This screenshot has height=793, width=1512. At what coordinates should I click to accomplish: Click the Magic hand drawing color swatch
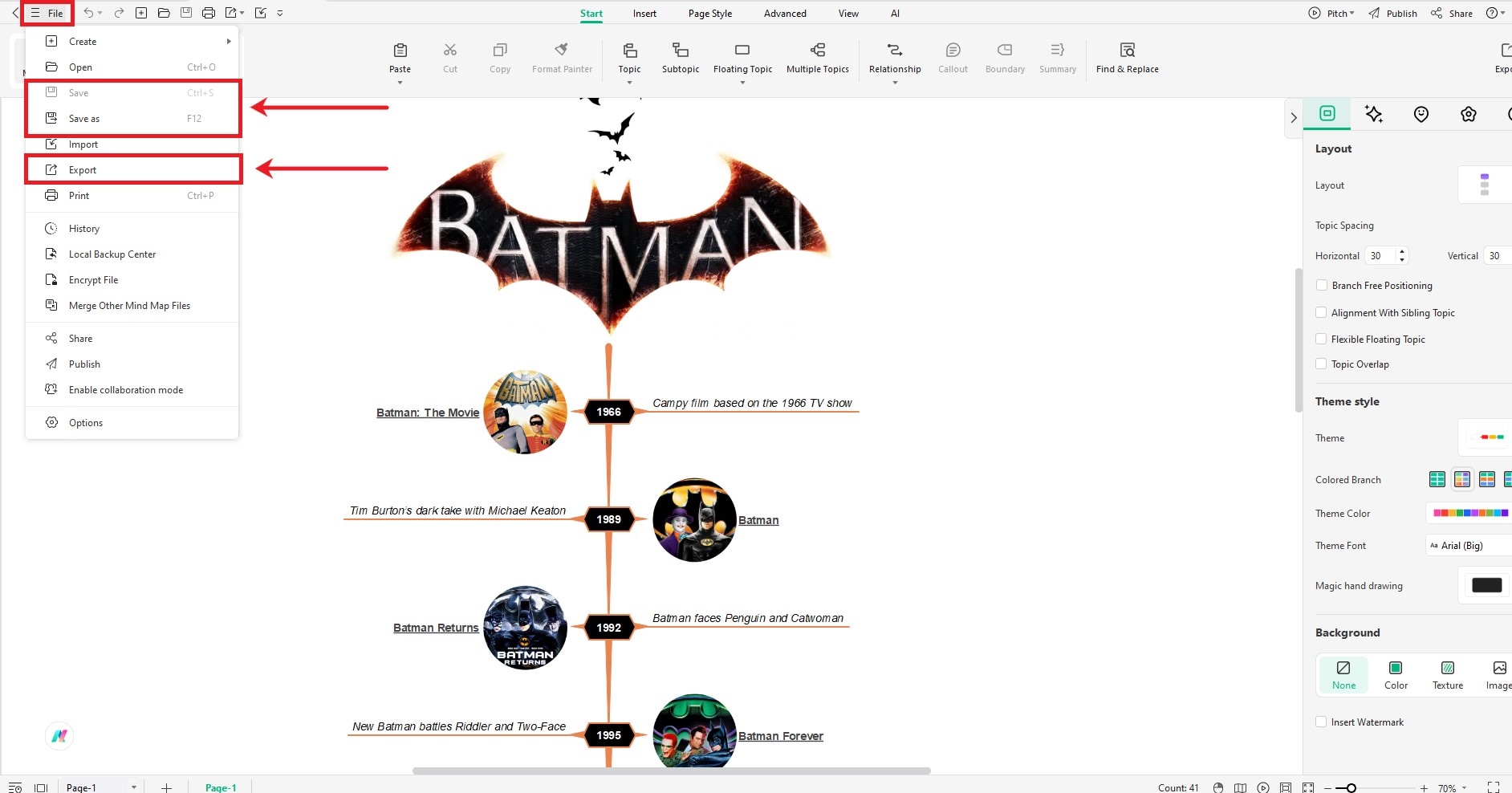pyautogui.click(x=1486, y=585)
